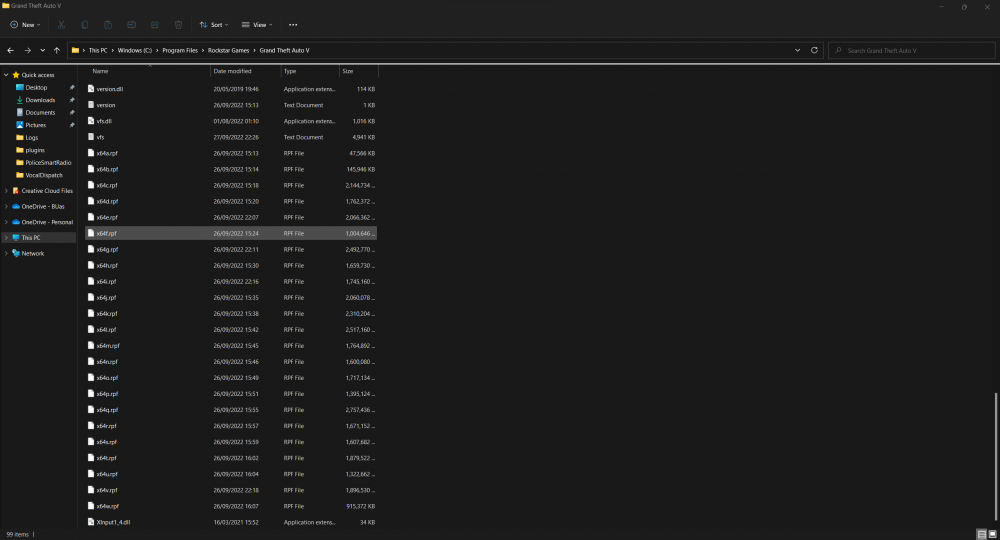
Task: Open the See more (three dots) menu
Action: (x=293, y=25)
